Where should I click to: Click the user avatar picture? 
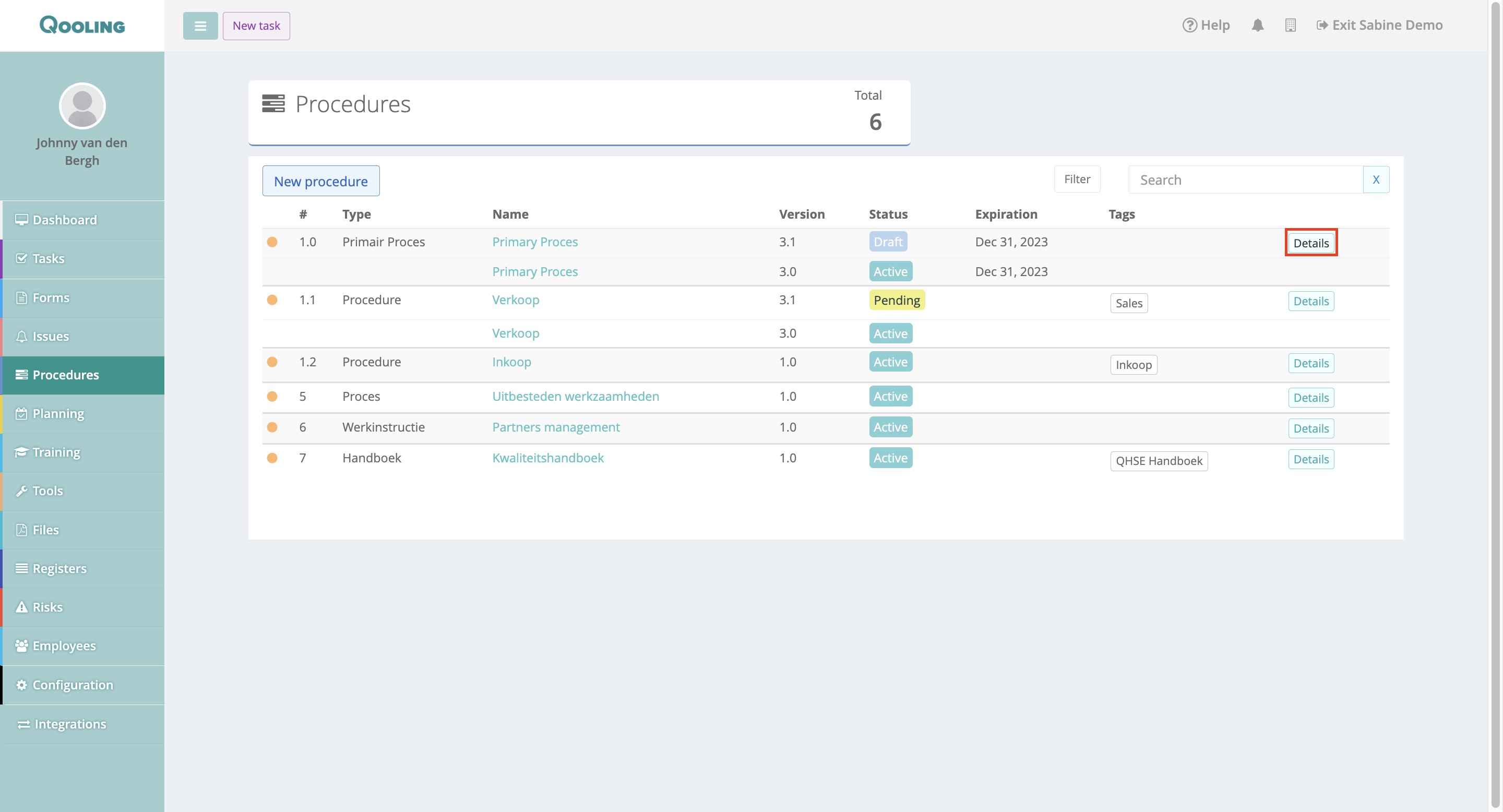tap(82, 105)
